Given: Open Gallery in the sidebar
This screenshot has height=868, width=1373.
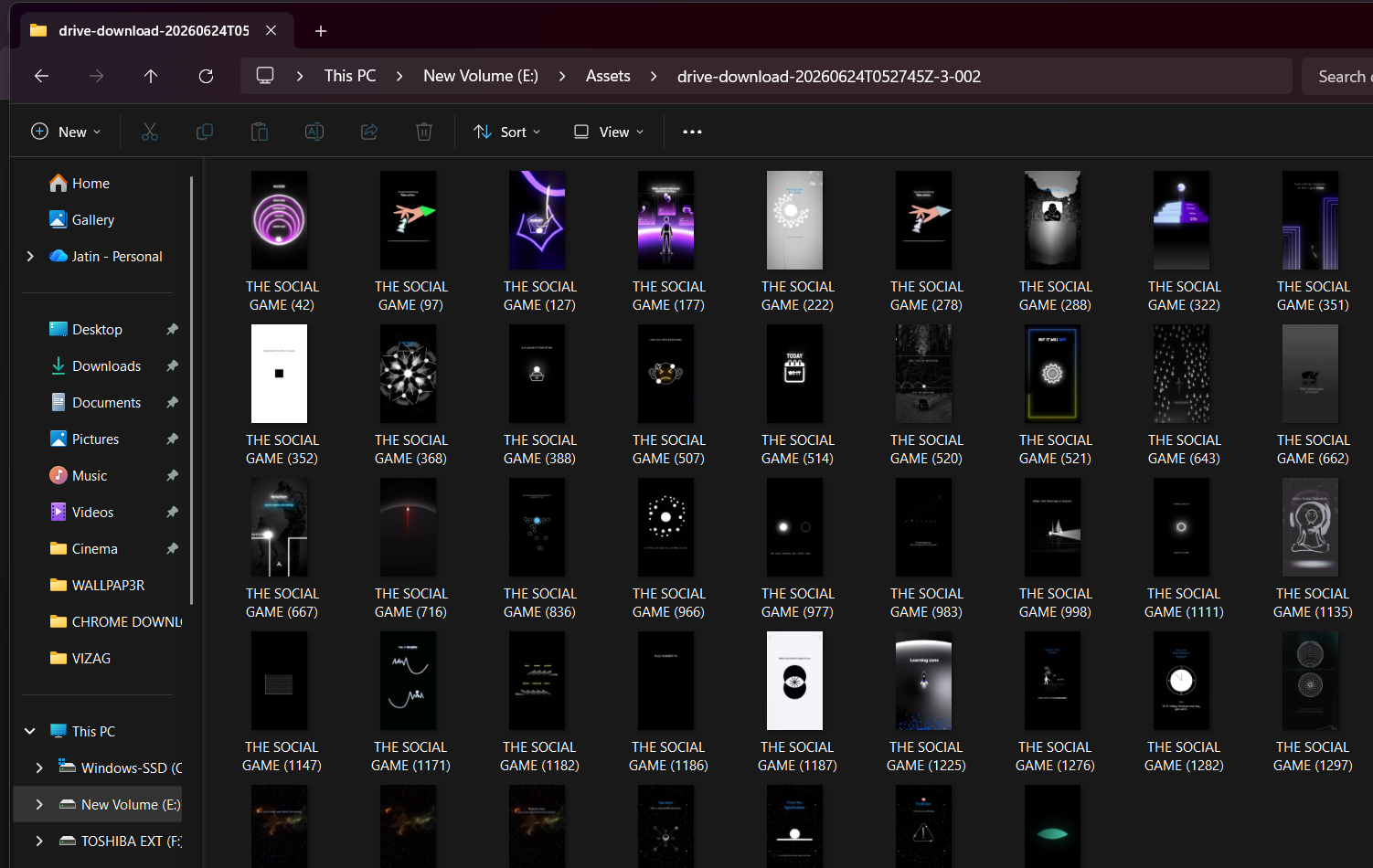Looking at the screenshot, I should pyautogui.click(x=81, y=219).
